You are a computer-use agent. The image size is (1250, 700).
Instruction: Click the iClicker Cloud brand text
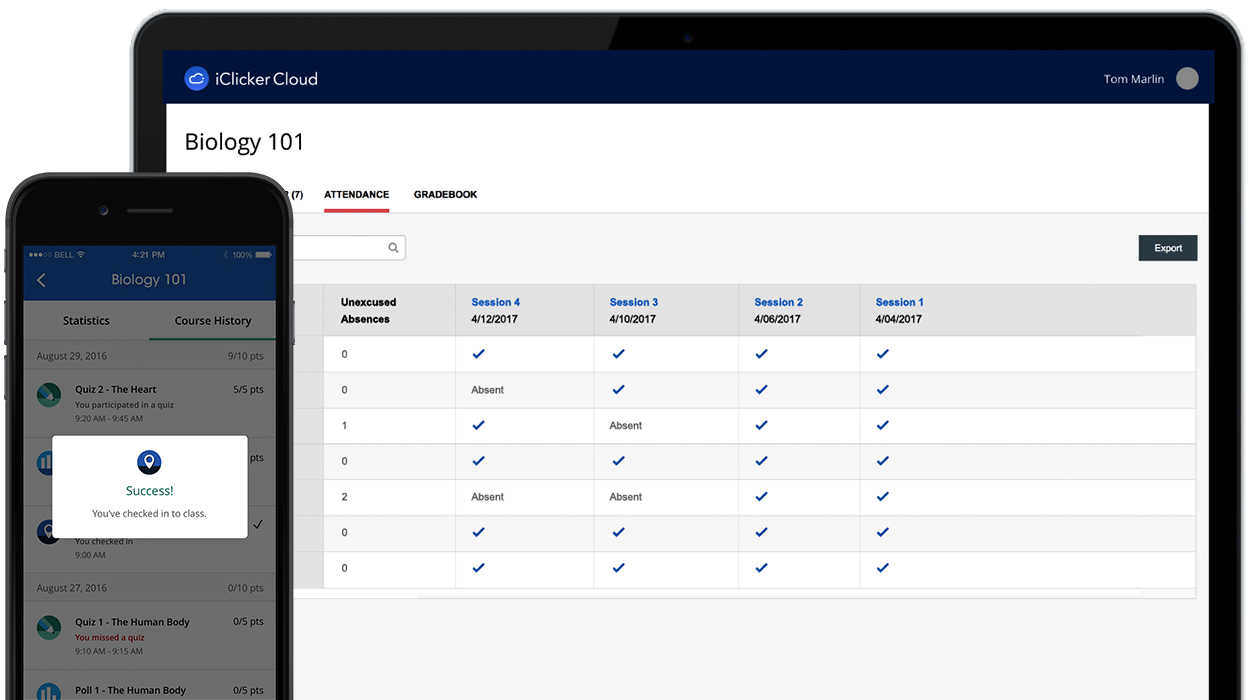pyautogui.click(x=266, y=79)
